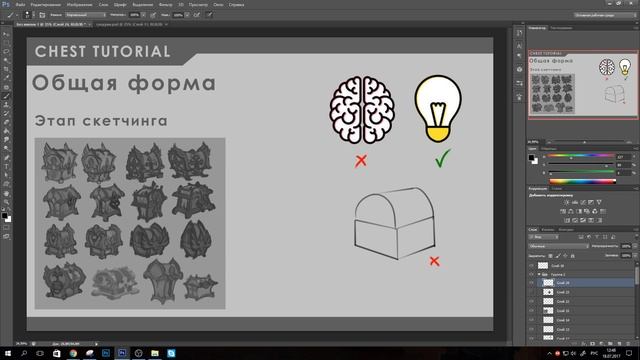Select the Eyedropper tool
The height and width of the screenshot is (360, 640).
tap(6, 78)
